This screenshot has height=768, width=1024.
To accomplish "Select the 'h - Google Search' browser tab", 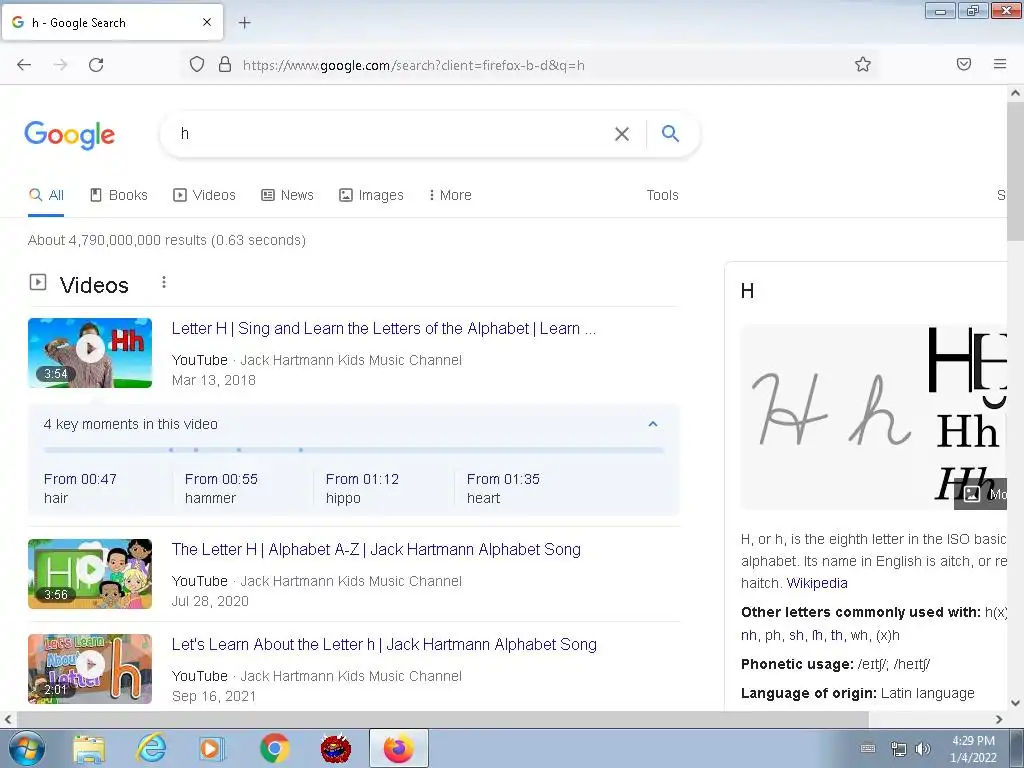I will [x=112, y=23].
